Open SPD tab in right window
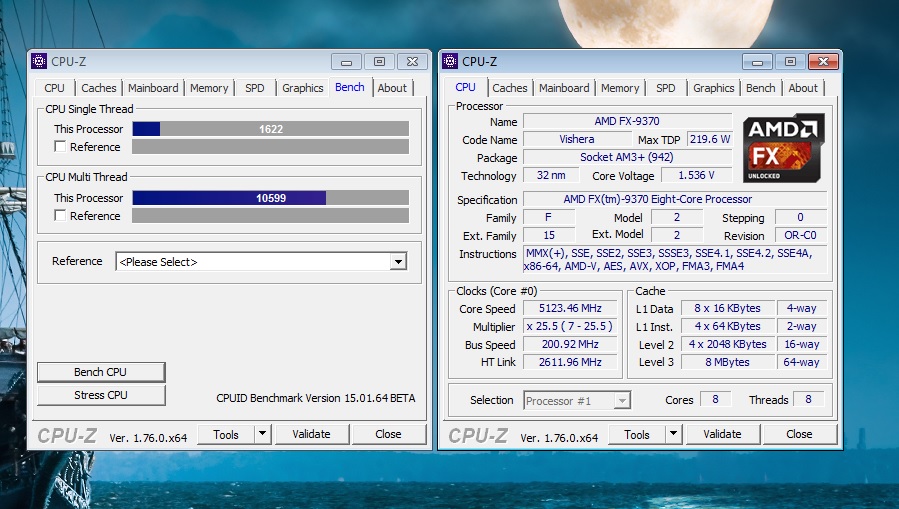899x509 pixels. point(666,88)
